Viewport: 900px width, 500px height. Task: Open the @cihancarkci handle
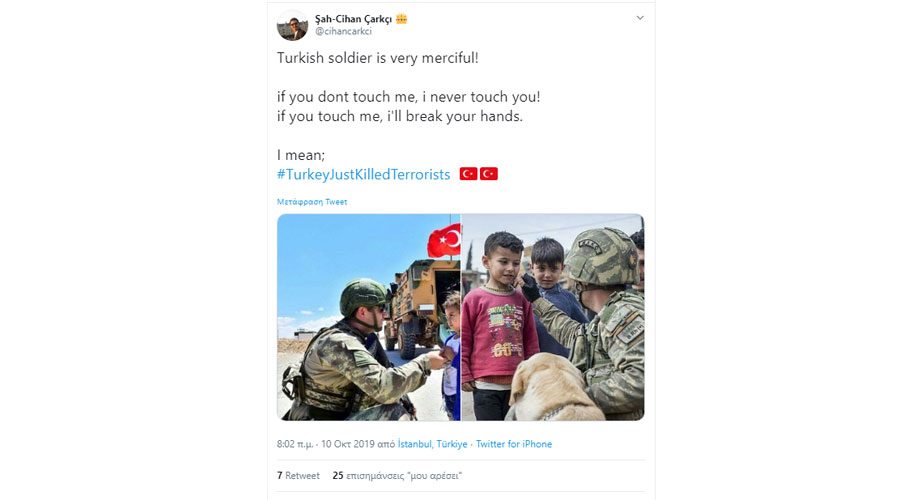343,32
